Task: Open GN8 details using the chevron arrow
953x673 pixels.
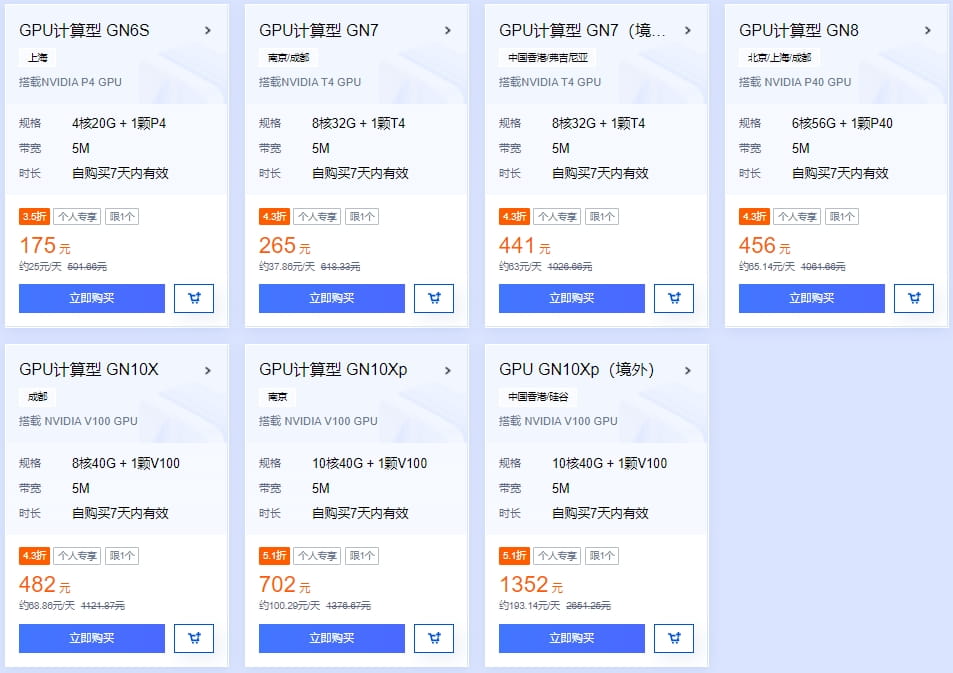Action: pos(928,31)
